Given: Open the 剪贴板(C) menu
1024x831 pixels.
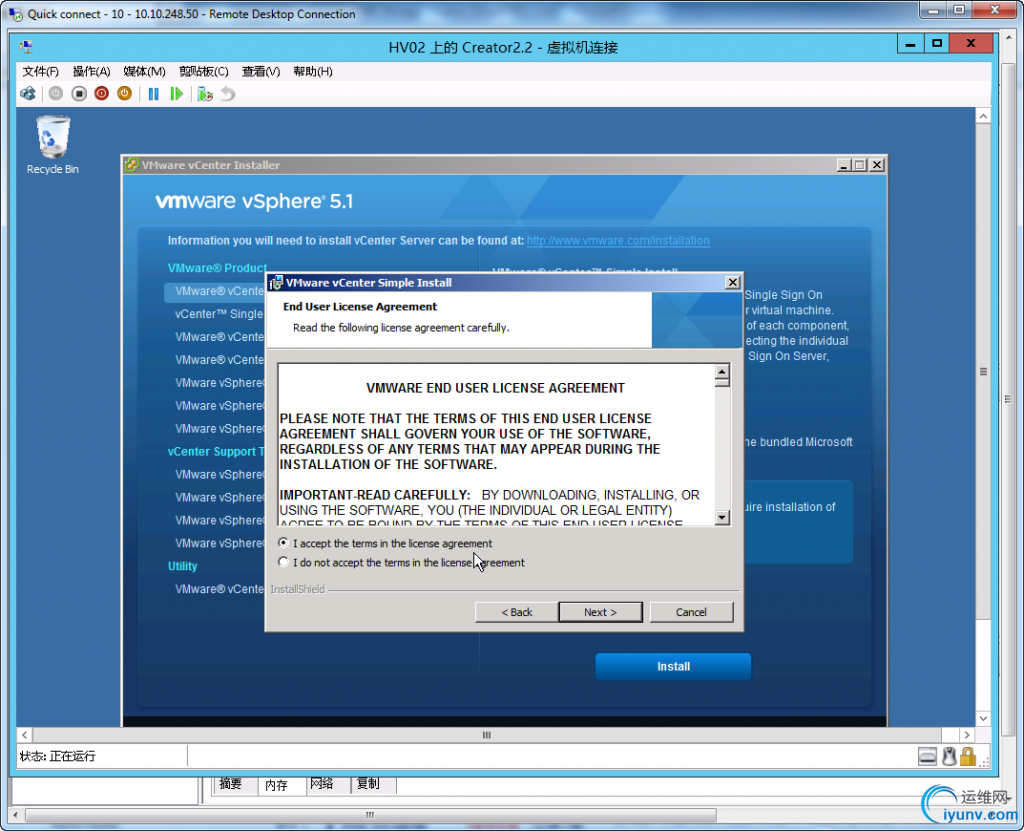Looking at the screenshot, I should (x=204, y=71).
